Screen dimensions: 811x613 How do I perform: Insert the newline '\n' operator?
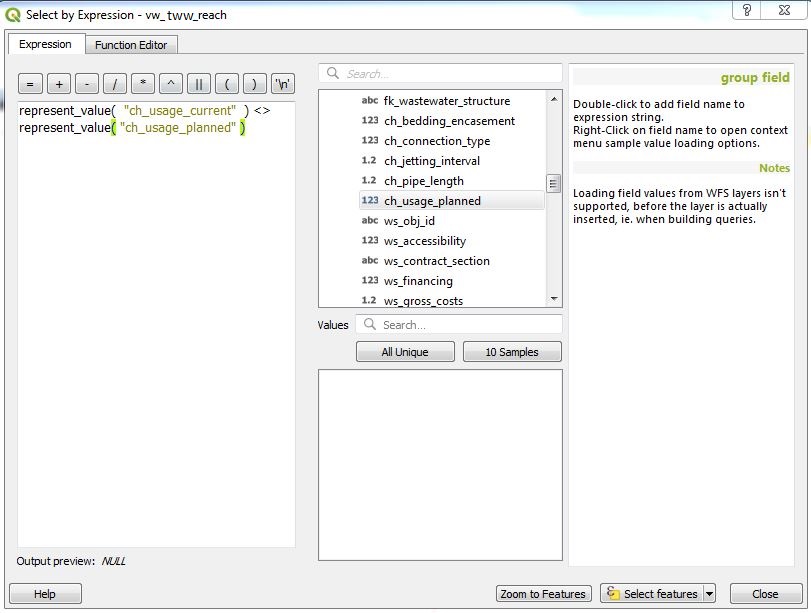(x=283, y=84)
